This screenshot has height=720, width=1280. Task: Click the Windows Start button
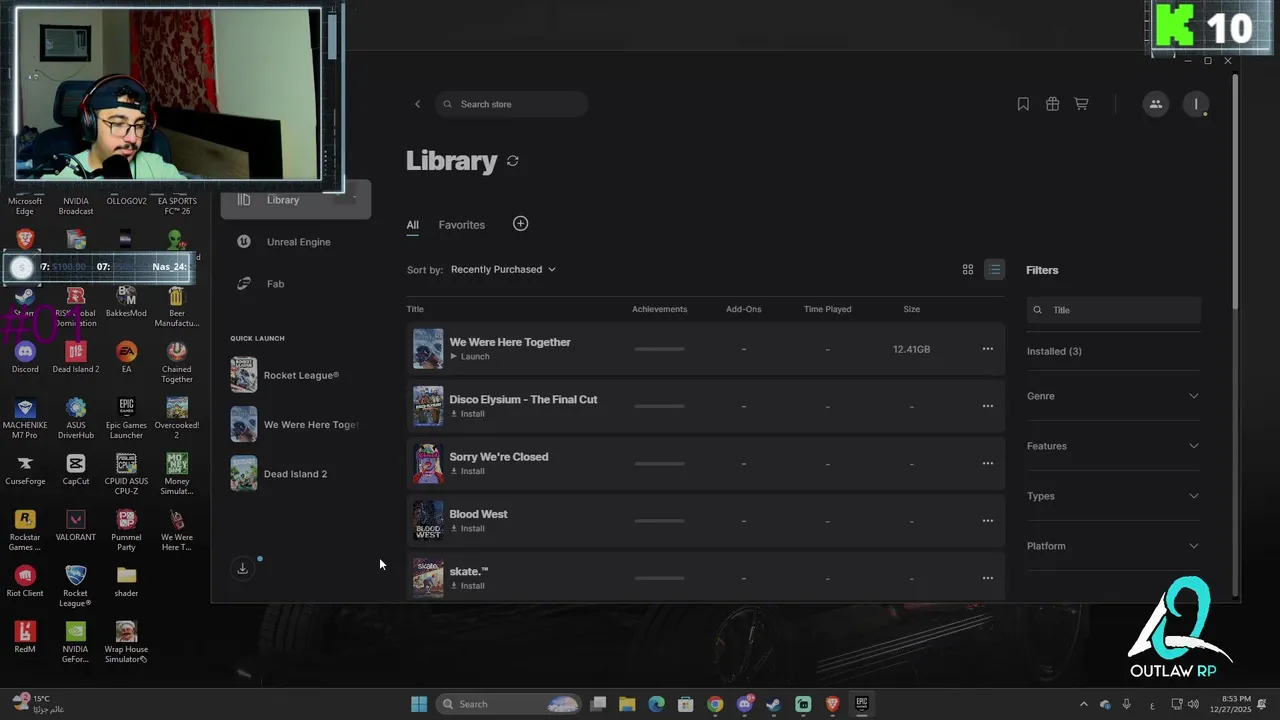419,704
